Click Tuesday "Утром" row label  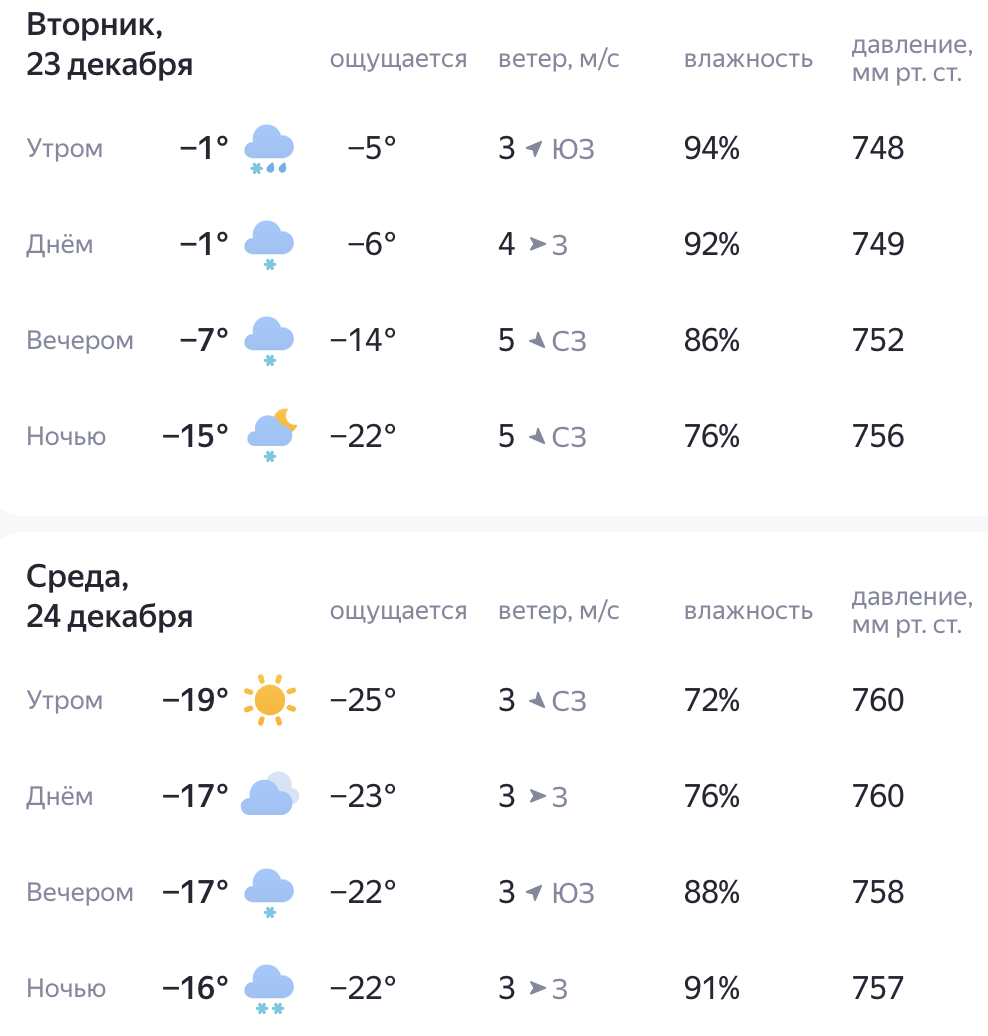pyautogui.click(x=65, y=149)
